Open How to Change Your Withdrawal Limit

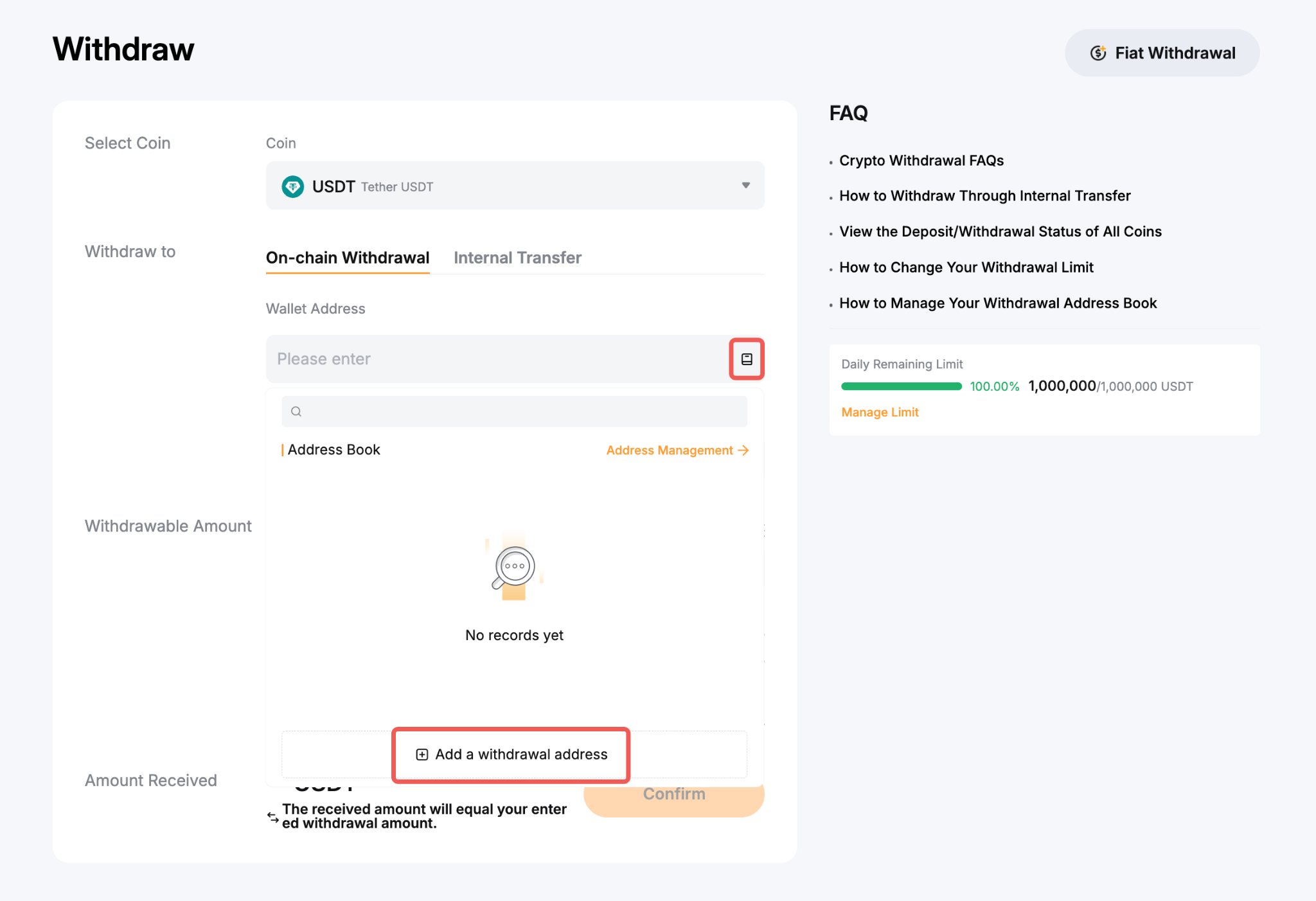coord(966,267)
